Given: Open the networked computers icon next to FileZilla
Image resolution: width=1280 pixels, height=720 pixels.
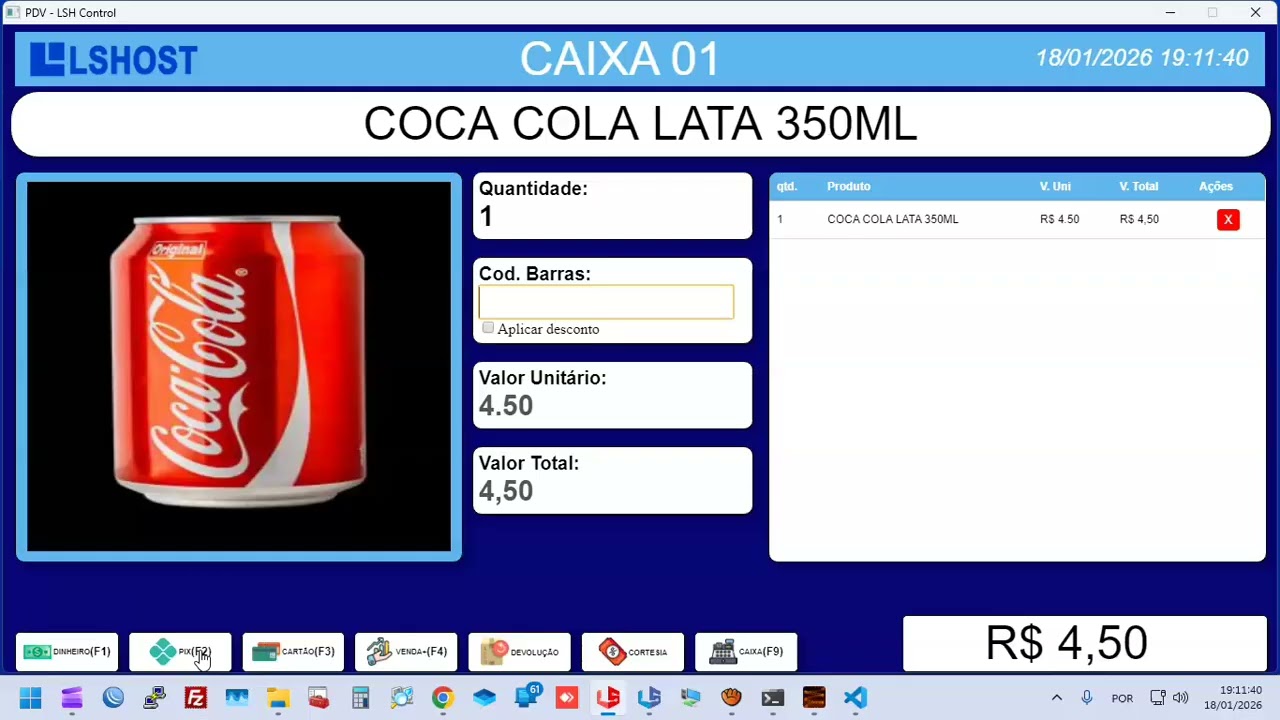Looking at the screenshot, I should (x=154, y=698).
